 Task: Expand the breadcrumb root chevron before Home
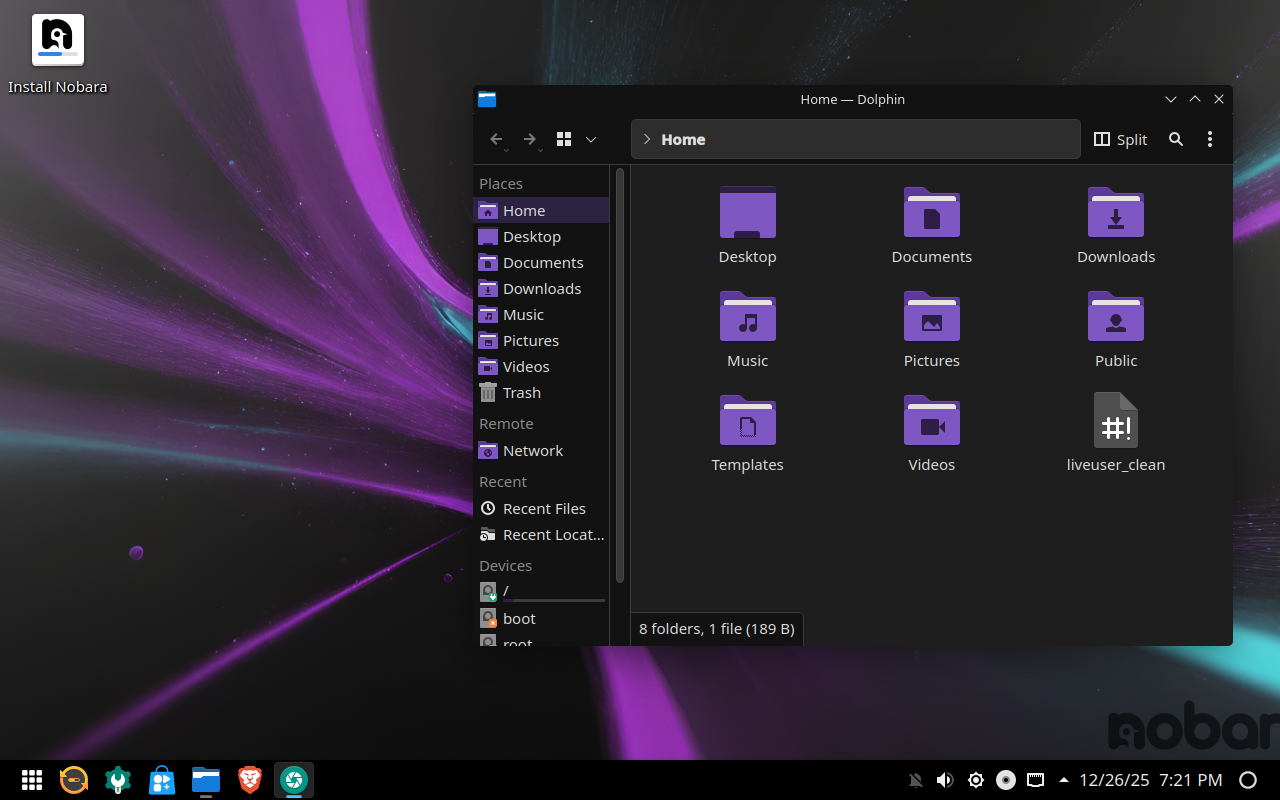[646, 139]
